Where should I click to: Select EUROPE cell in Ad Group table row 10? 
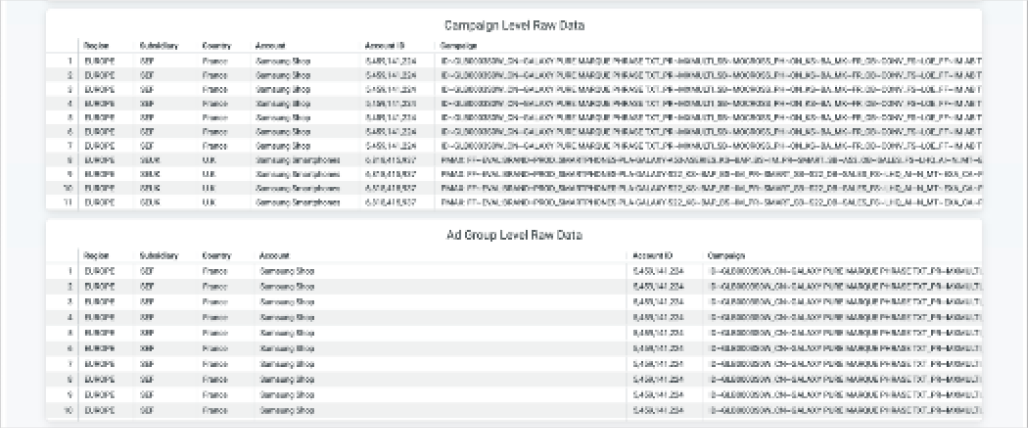point(100,410)
